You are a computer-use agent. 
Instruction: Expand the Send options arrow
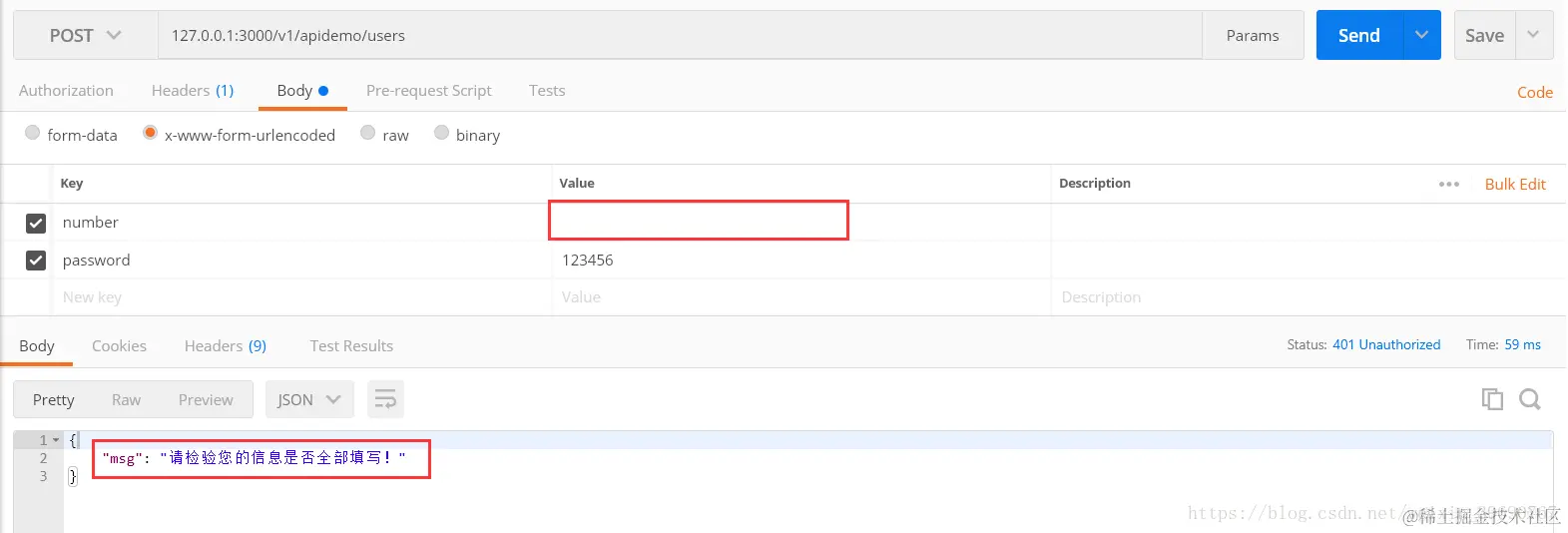click(x=1422, y=35)
